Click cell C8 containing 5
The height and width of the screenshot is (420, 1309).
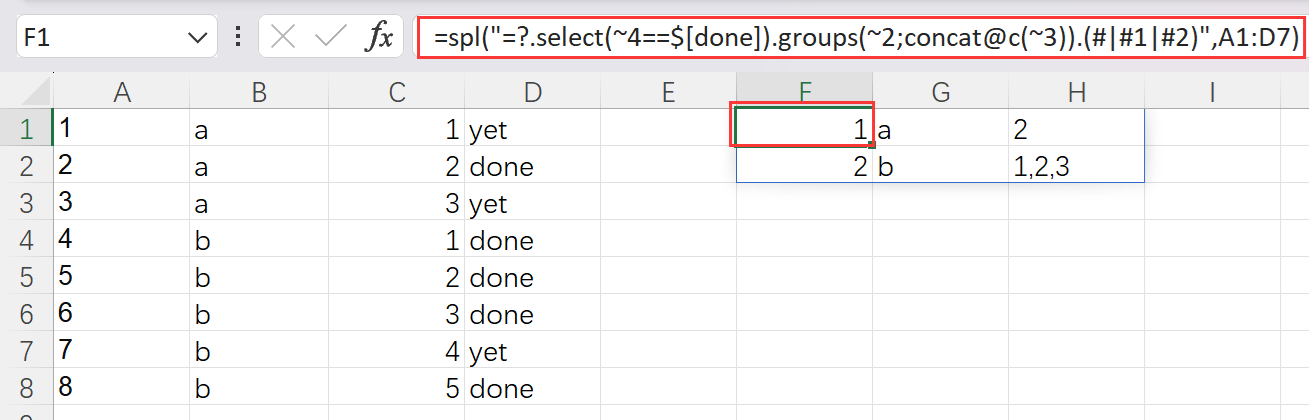pos(396,388)
